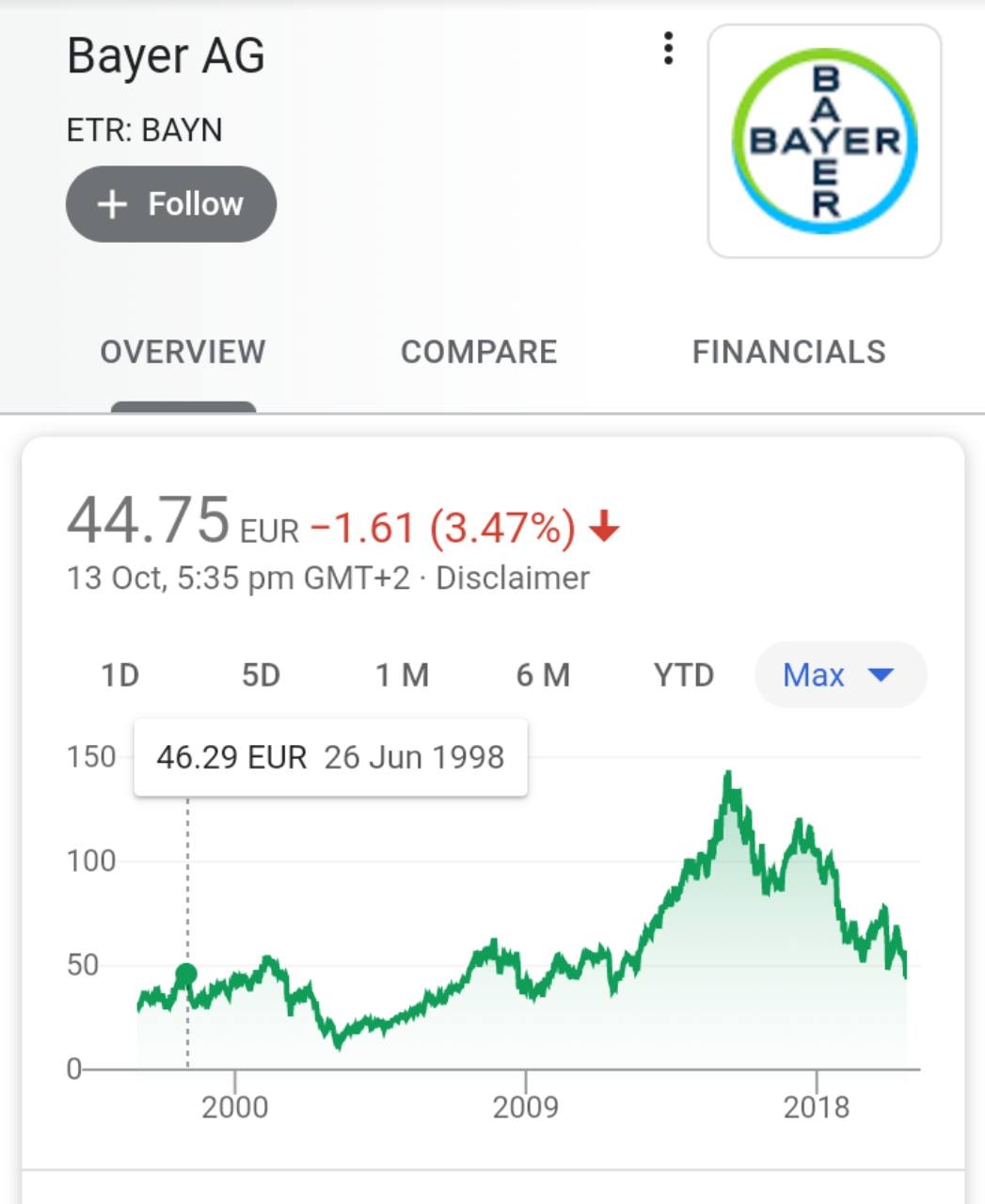
Task: Click the 2015 peak on the chart
Action: [x=727, y=777]
